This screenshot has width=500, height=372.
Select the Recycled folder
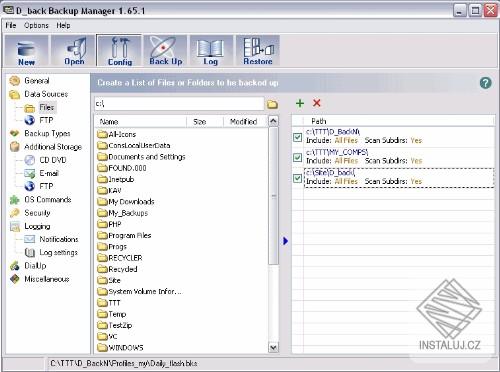coord(117,269)
